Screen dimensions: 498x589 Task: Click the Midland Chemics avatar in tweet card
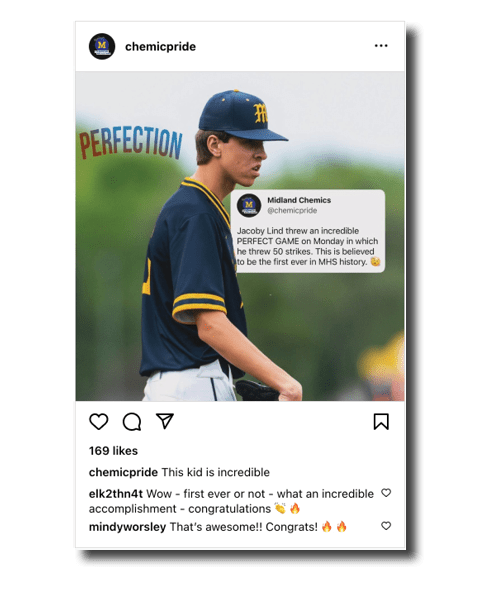pos(249,205)
